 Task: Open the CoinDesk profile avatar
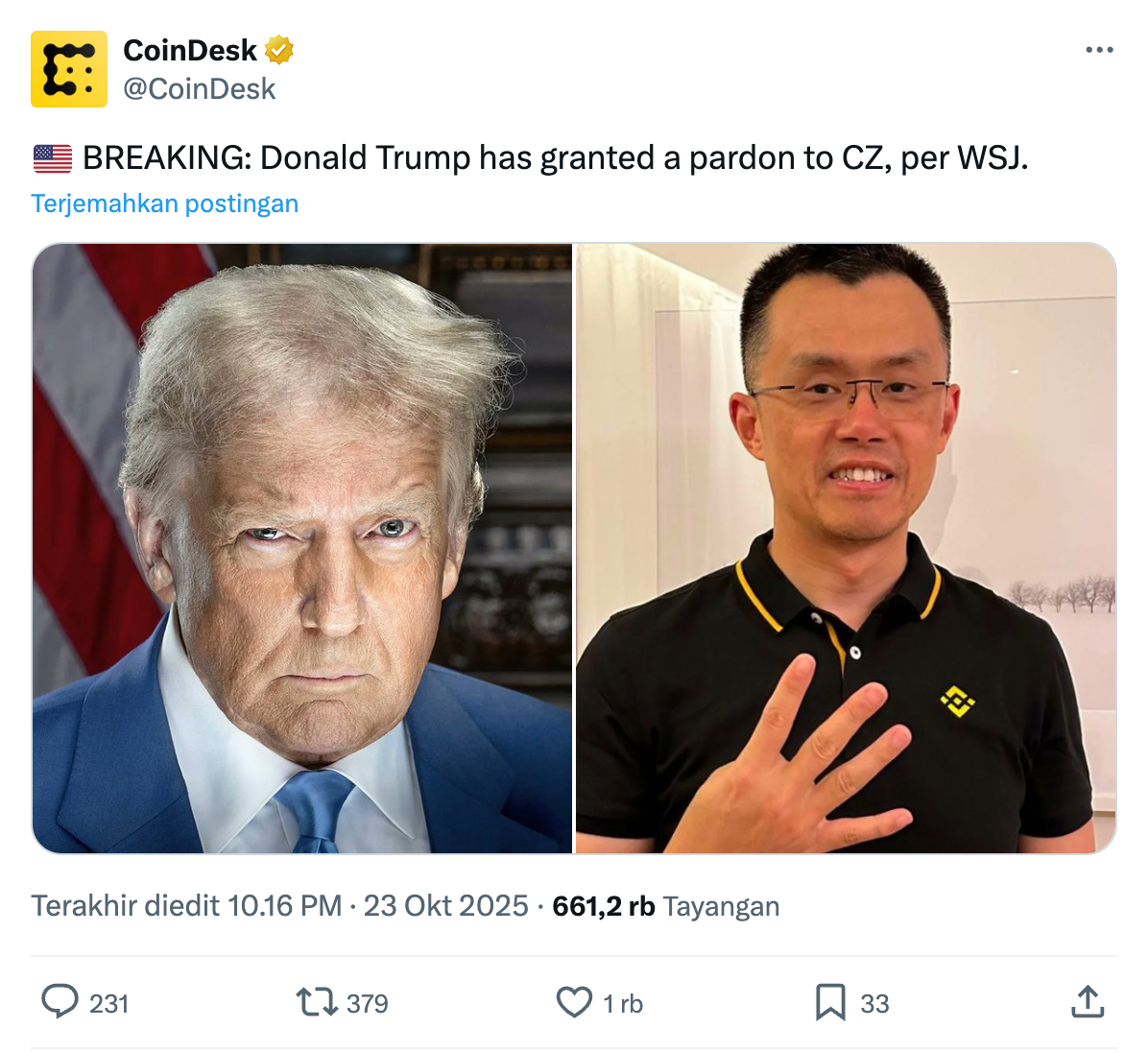(69, 69)
